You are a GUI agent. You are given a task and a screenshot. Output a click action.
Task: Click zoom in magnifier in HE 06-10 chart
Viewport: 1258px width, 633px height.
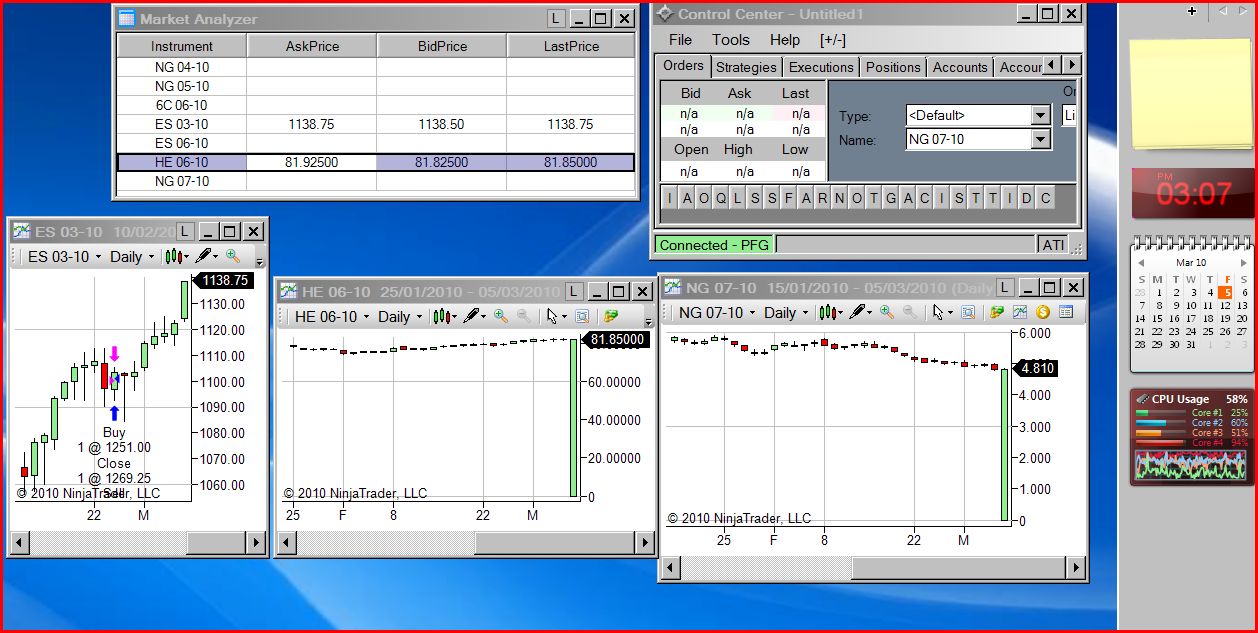[x=501, y=316]
